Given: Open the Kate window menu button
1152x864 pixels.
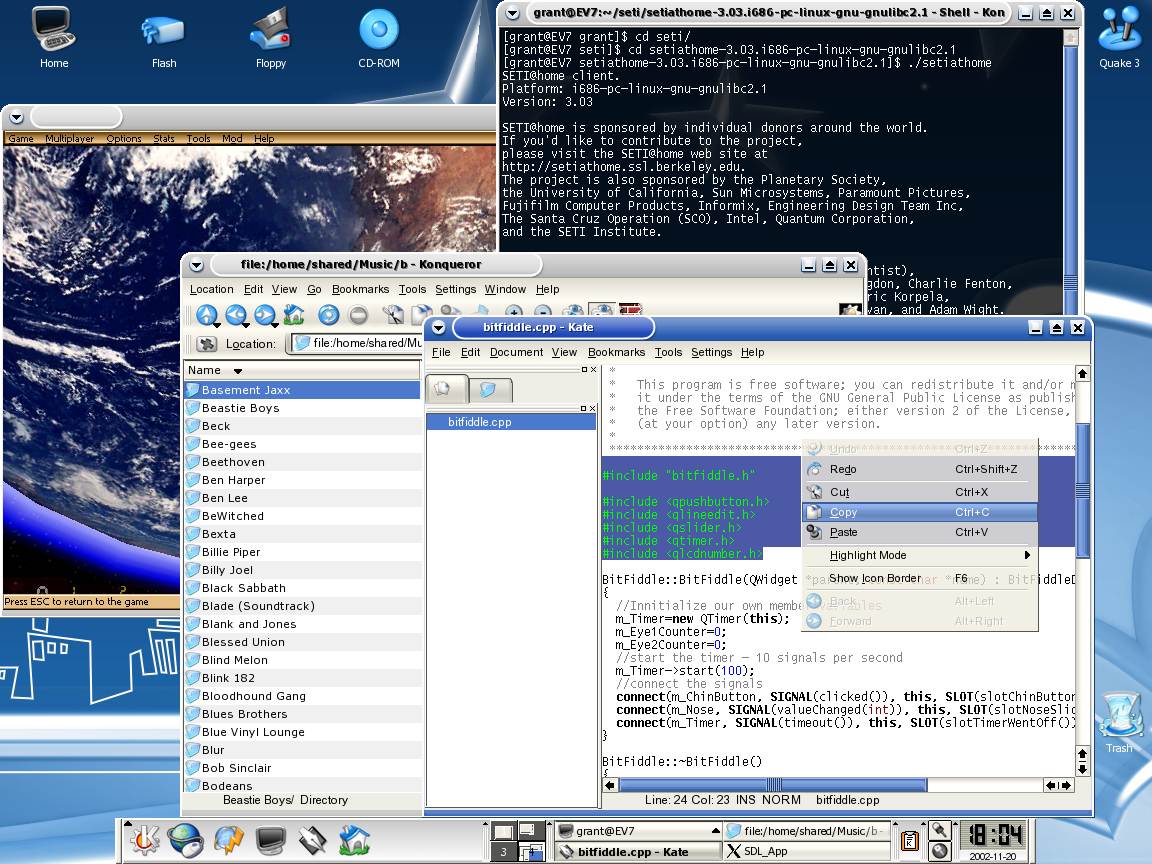Looking at the screenshot, I should [x=439, y=328].
